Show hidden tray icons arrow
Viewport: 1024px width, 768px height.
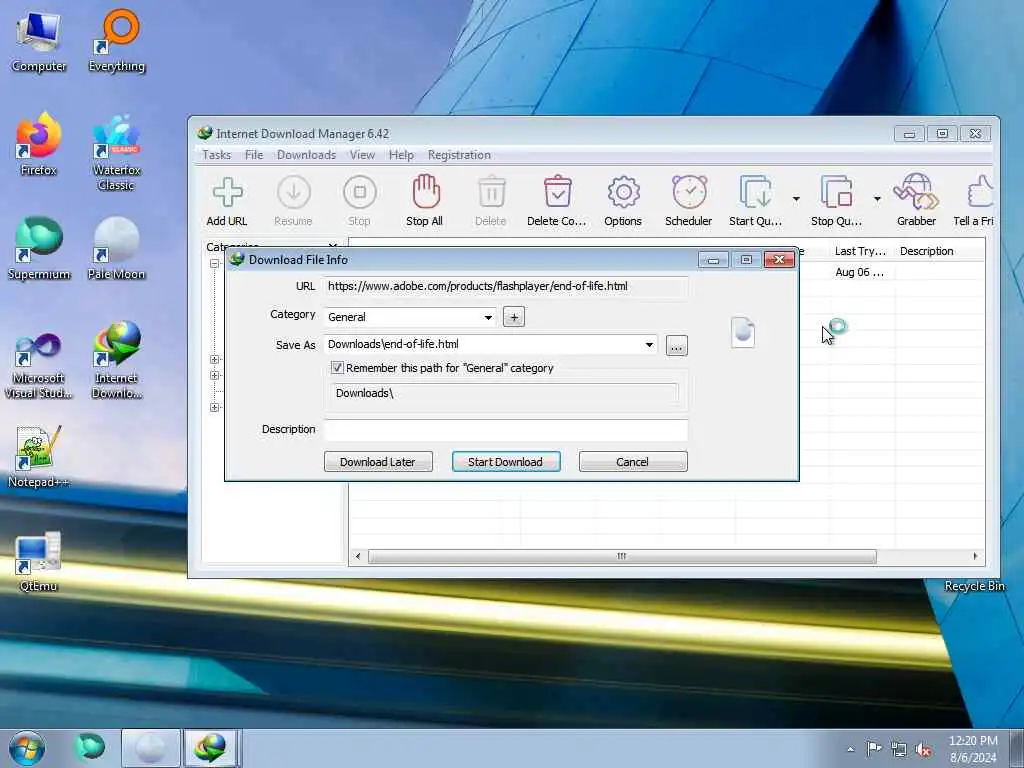click(x=850, y=750)
